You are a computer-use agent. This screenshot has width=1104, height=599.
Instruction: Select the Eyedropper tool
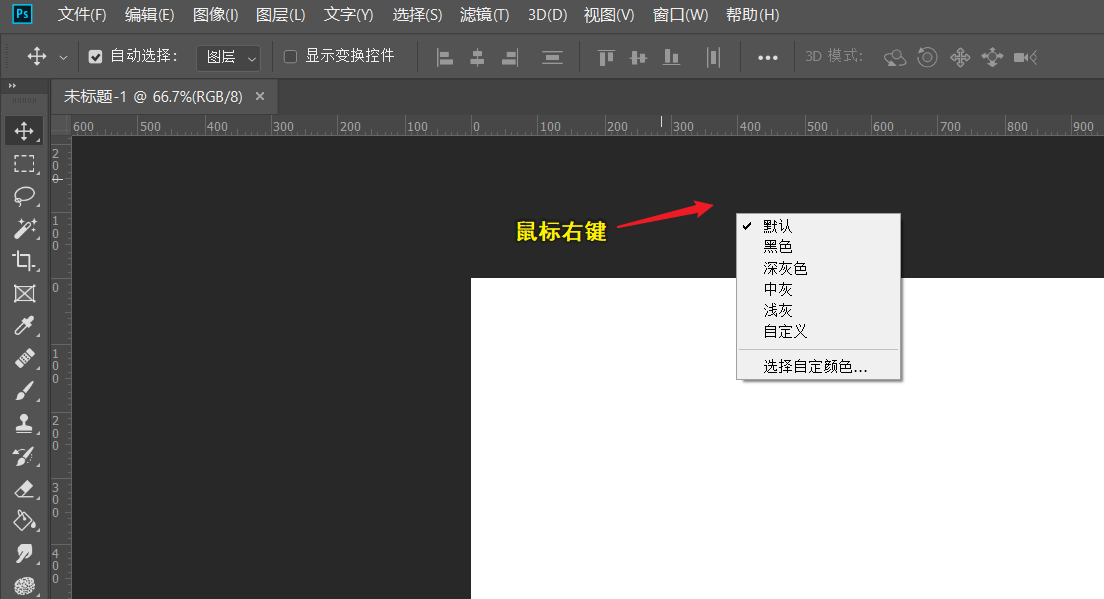click(x=25, y=326)
